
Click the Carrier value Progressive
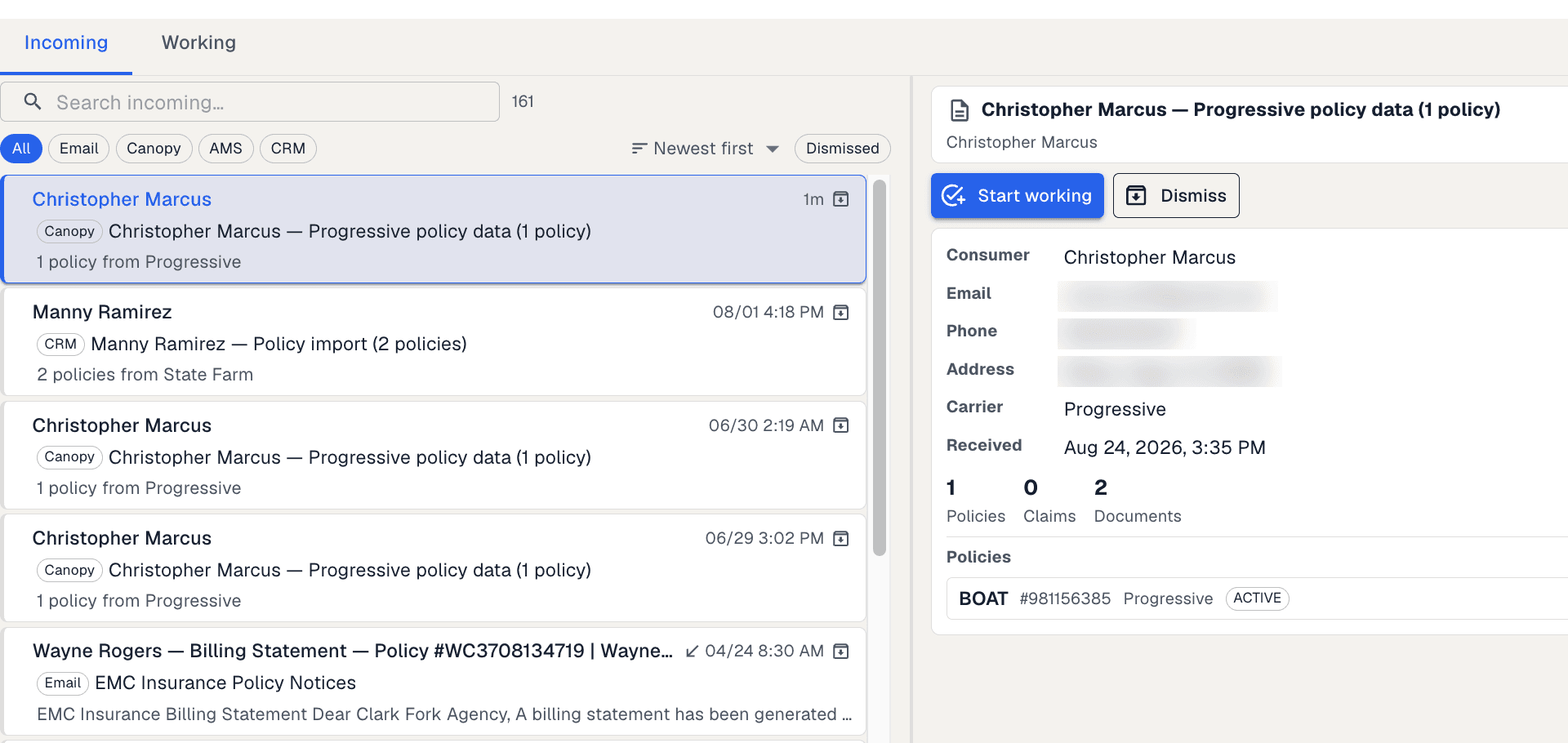(1115, 409)
